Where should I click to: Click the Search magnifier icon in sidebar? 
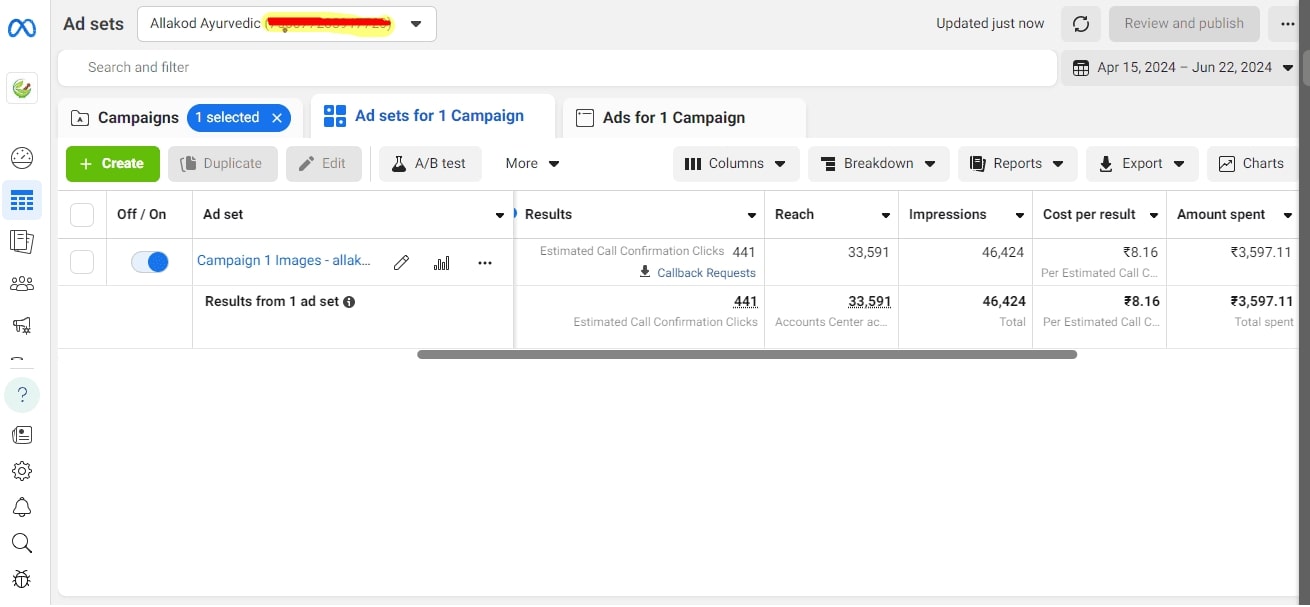(22, 543)
